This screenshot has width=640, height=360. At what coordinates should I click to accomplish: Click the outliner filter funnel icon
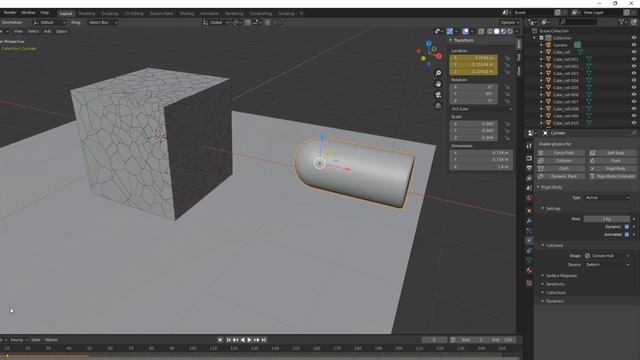(x=621, y=22)
